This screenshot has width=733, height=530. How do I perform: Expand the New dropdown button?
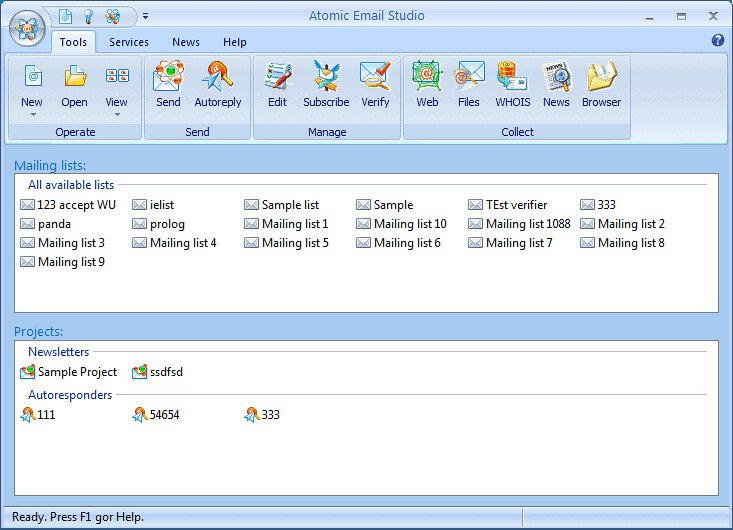pyautogui.click(x=32, y=114)
